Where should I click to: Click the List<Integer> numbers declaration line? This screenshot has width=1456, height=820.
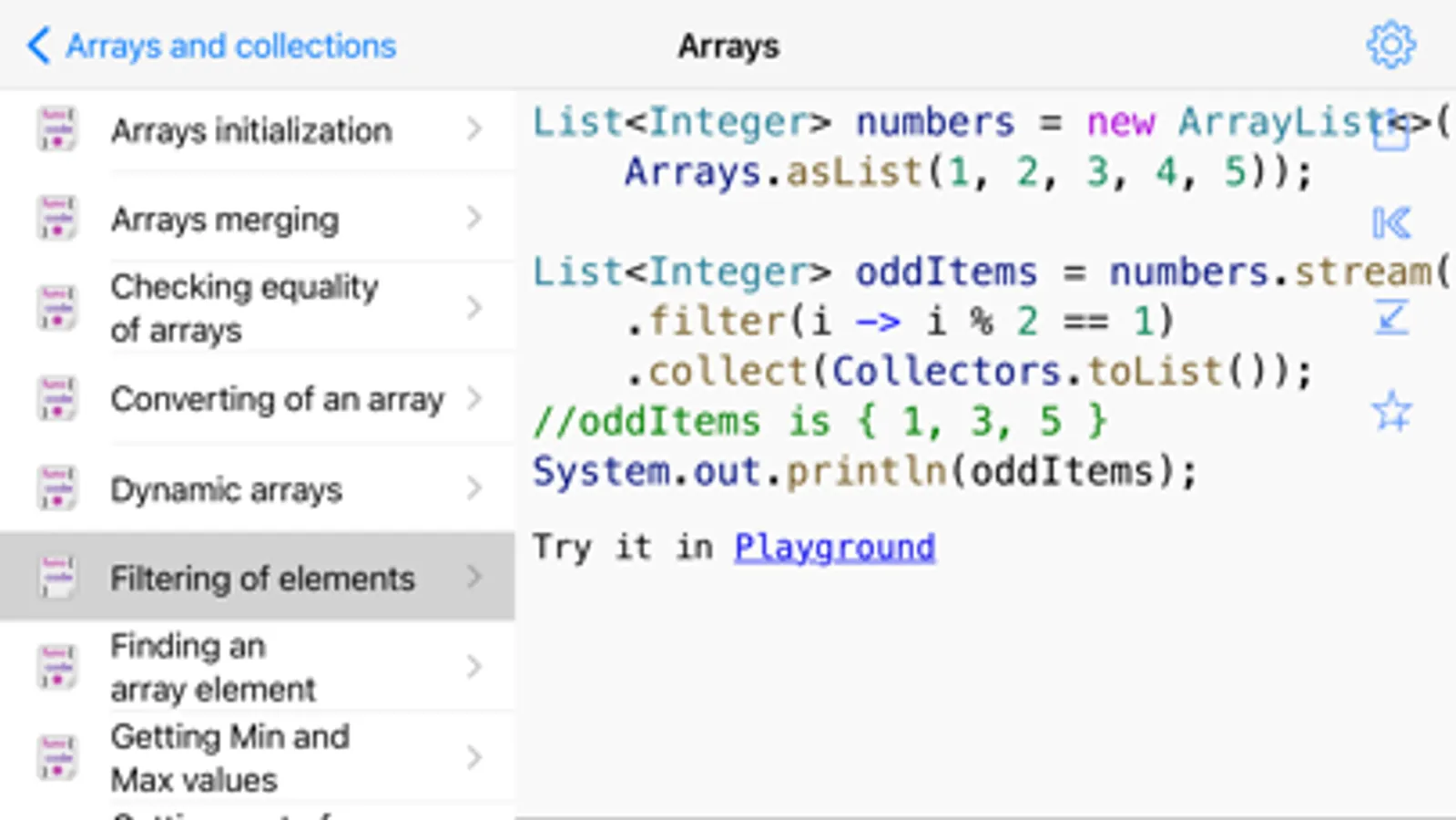pos(991,121)
